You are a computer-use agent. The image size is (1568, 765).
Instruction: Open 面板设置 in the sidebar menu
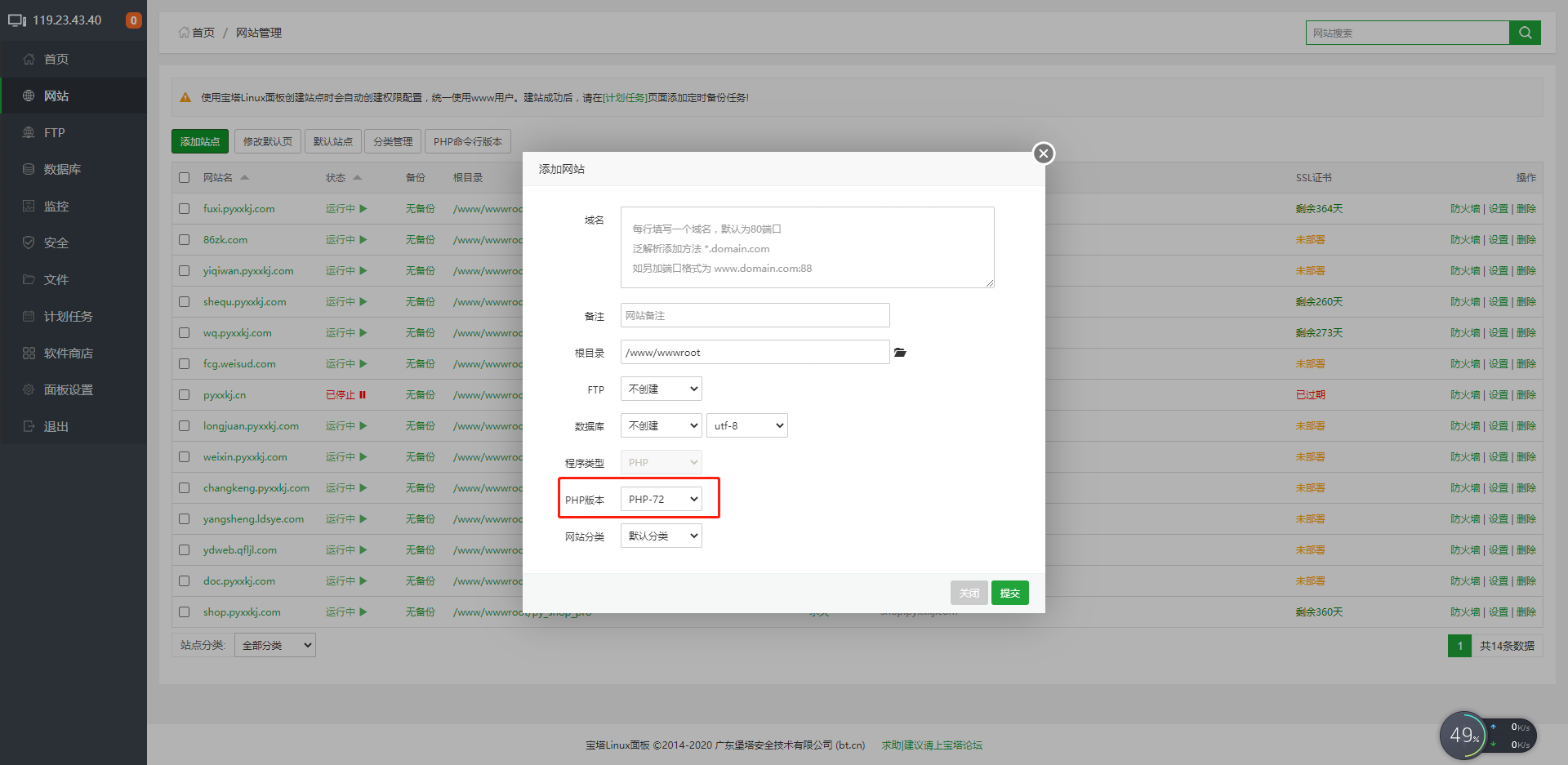pos(69,389)
